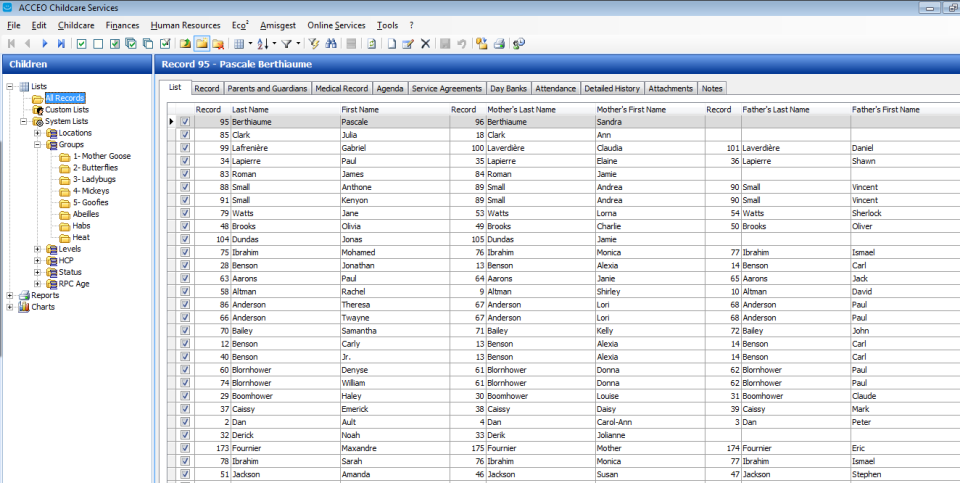
Task: Toggle checkbox for Julia Clark row
Action: coord(185,135)
